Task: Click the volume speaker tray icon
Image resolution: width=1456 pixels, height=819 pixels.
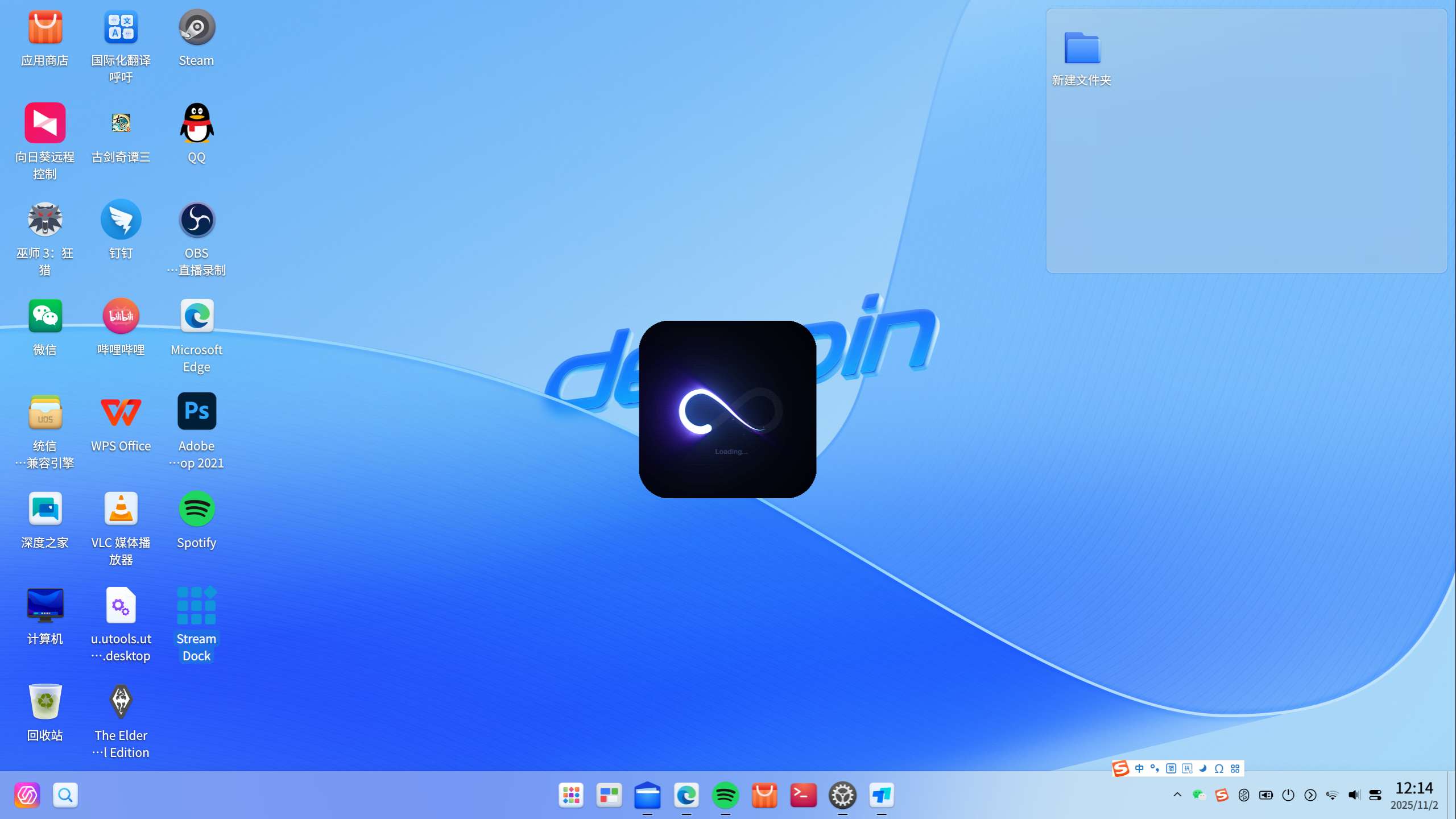Action: 1354,795
